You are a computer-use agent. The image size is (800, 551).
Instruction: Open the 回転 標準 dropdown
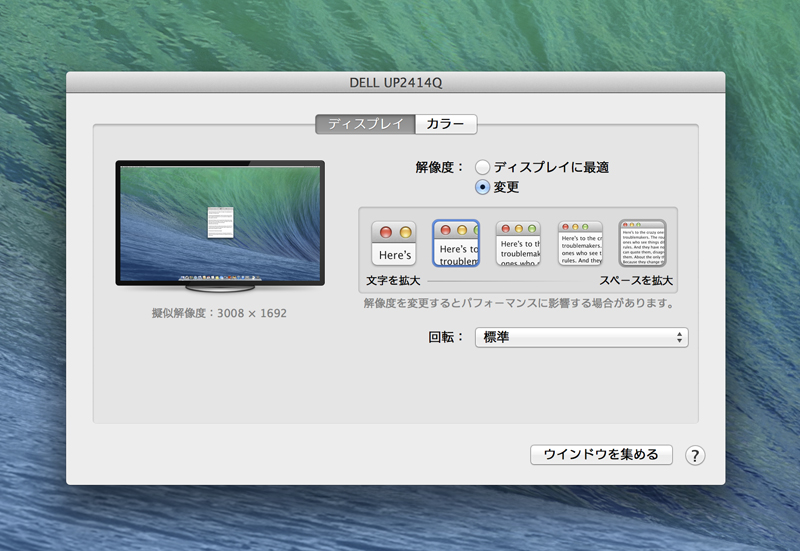tap(582, 337)
